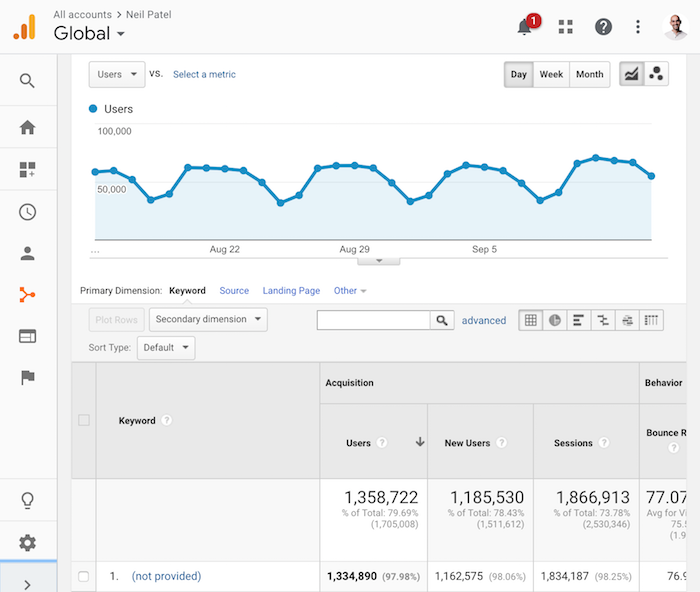Choose Keyword as primary dimension
The image size is (700, 592).
click(188, 291)
